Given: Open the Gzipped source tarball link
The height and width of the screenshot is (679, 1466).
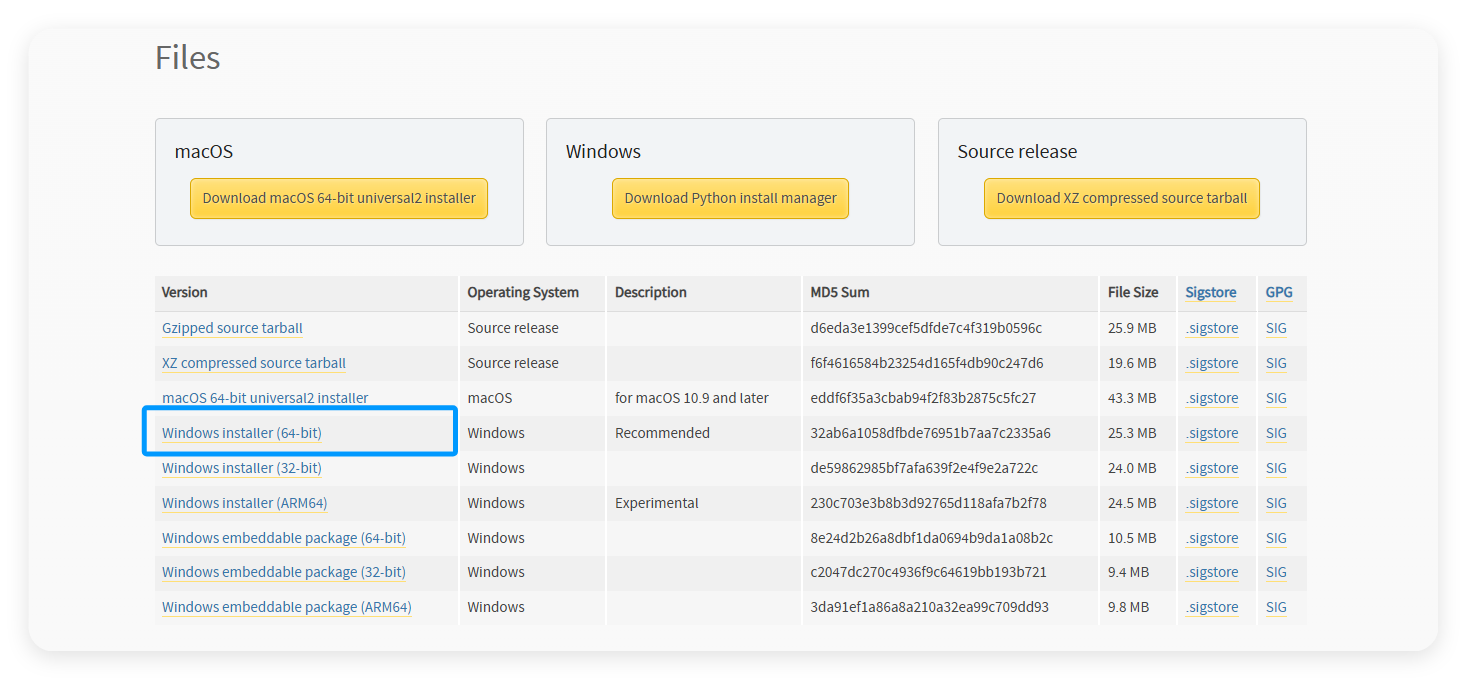Looking at the screenshot, I should 232,328.
